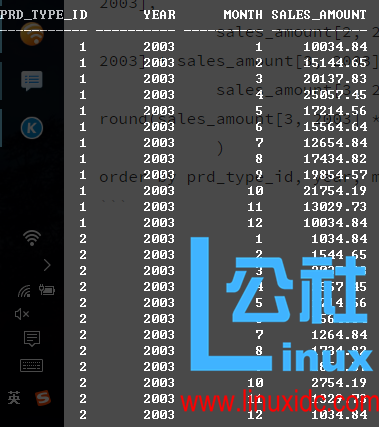This screenshot has height=427, width=379.
Task: Open network signal status icon
Action: pos(24,291)
